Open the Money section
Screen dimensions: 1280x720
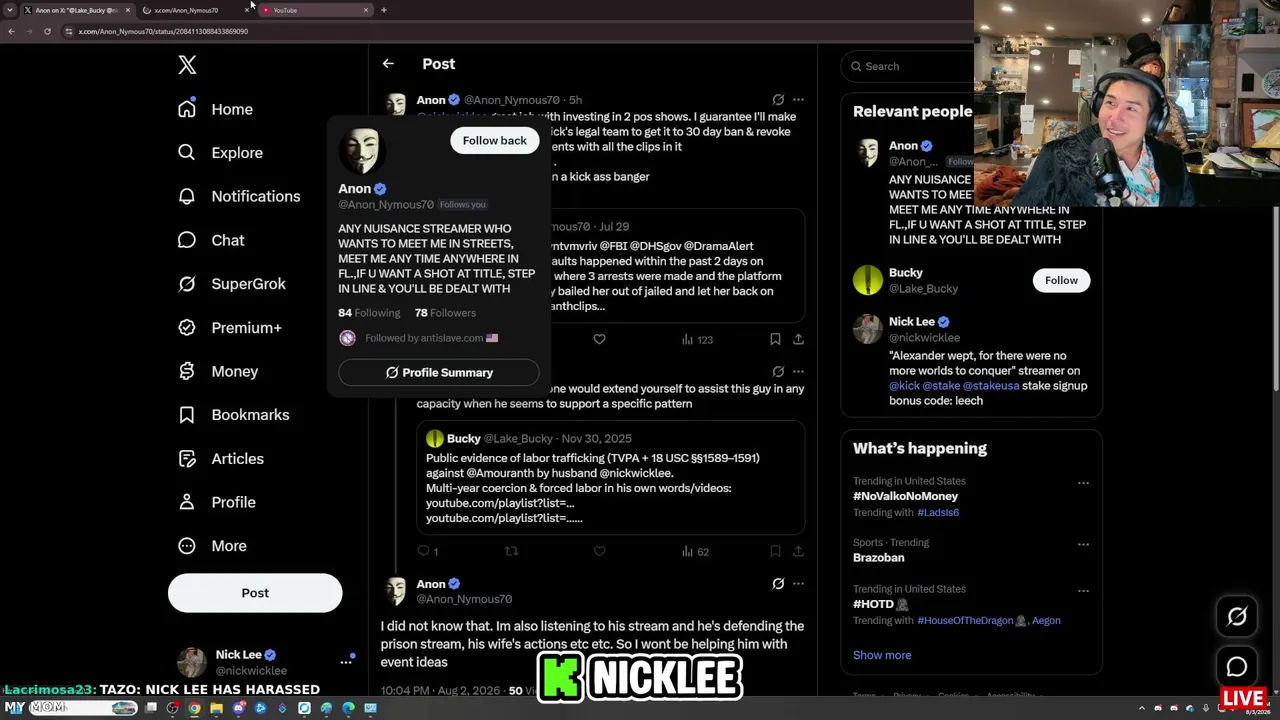coord(218,371)
